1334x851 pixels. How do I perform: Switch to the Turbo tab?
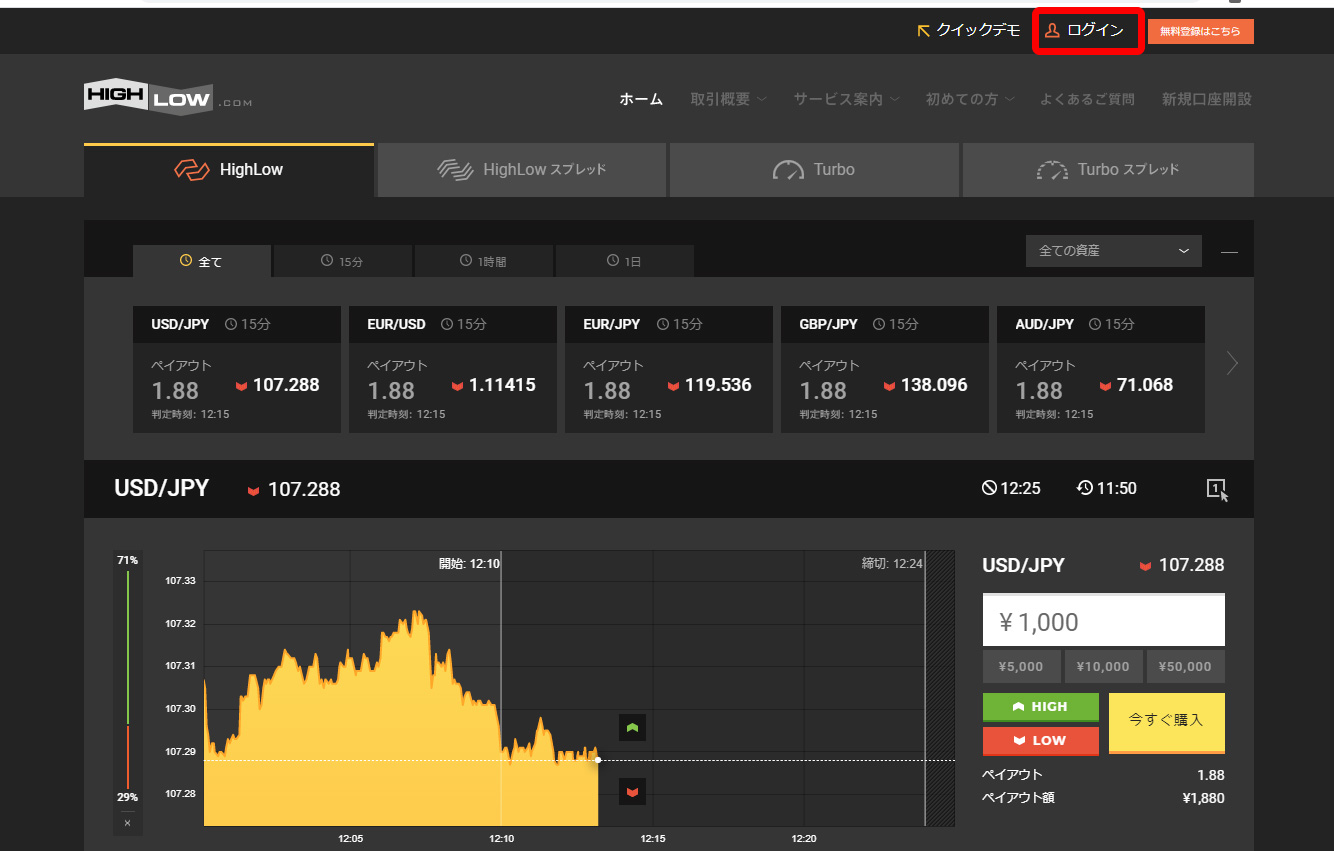(x=814, y=170)
